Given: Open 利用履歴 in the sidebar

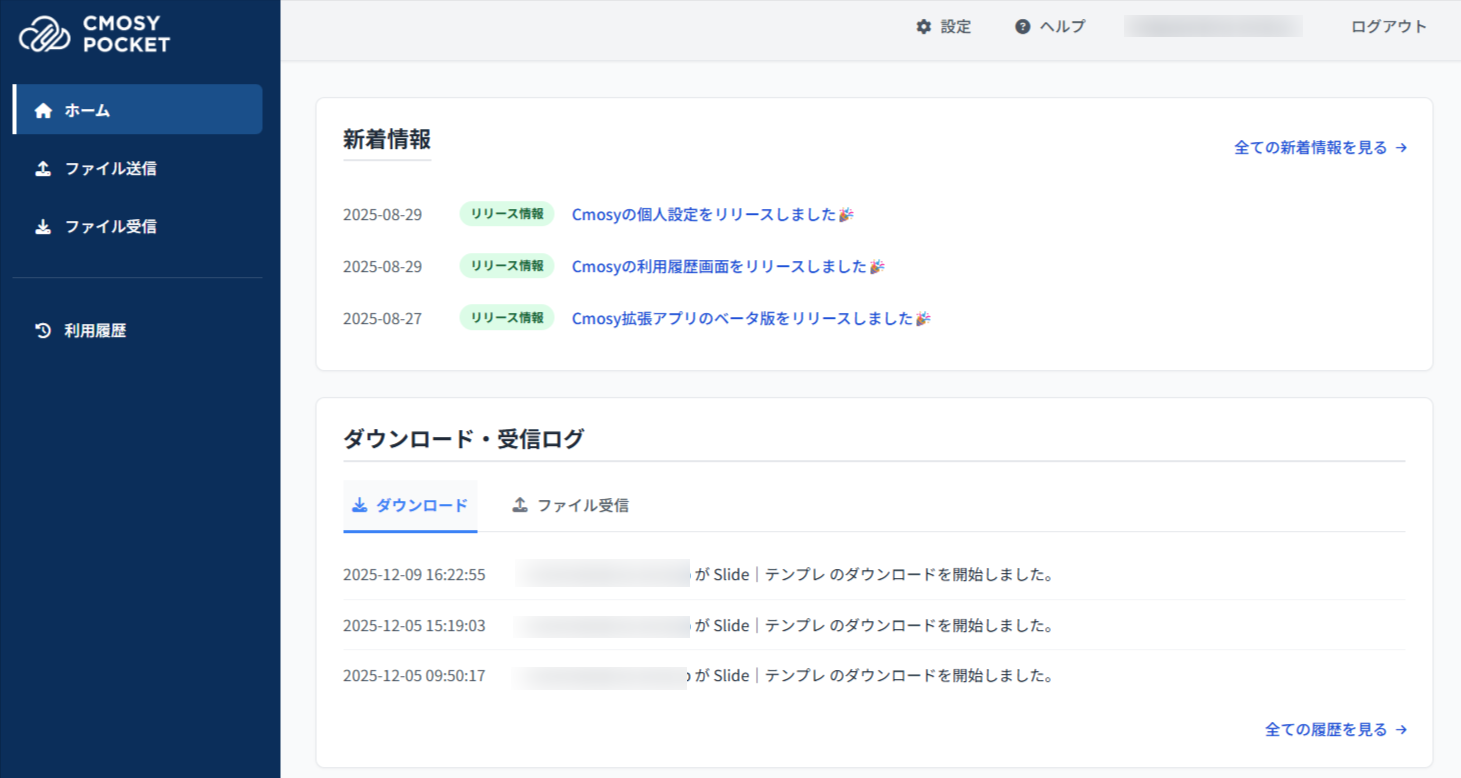Looking at the screenshot, I should [x=95, y=331].
